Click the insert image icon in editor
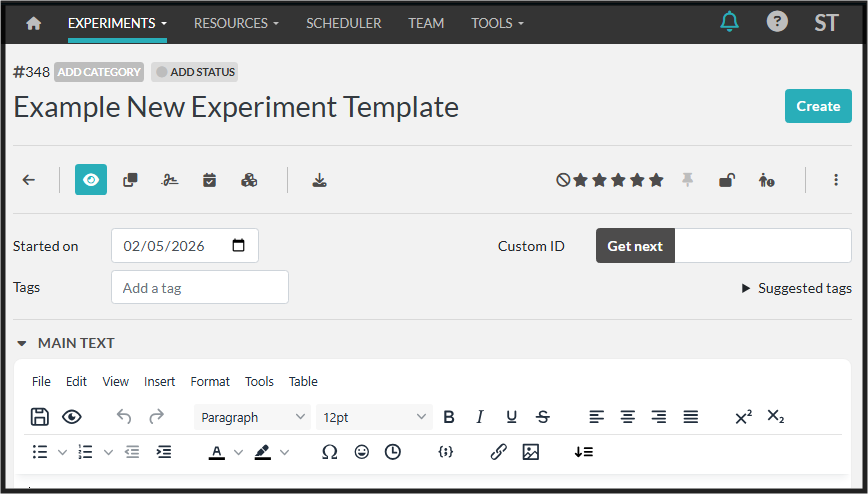 [530, 452]
